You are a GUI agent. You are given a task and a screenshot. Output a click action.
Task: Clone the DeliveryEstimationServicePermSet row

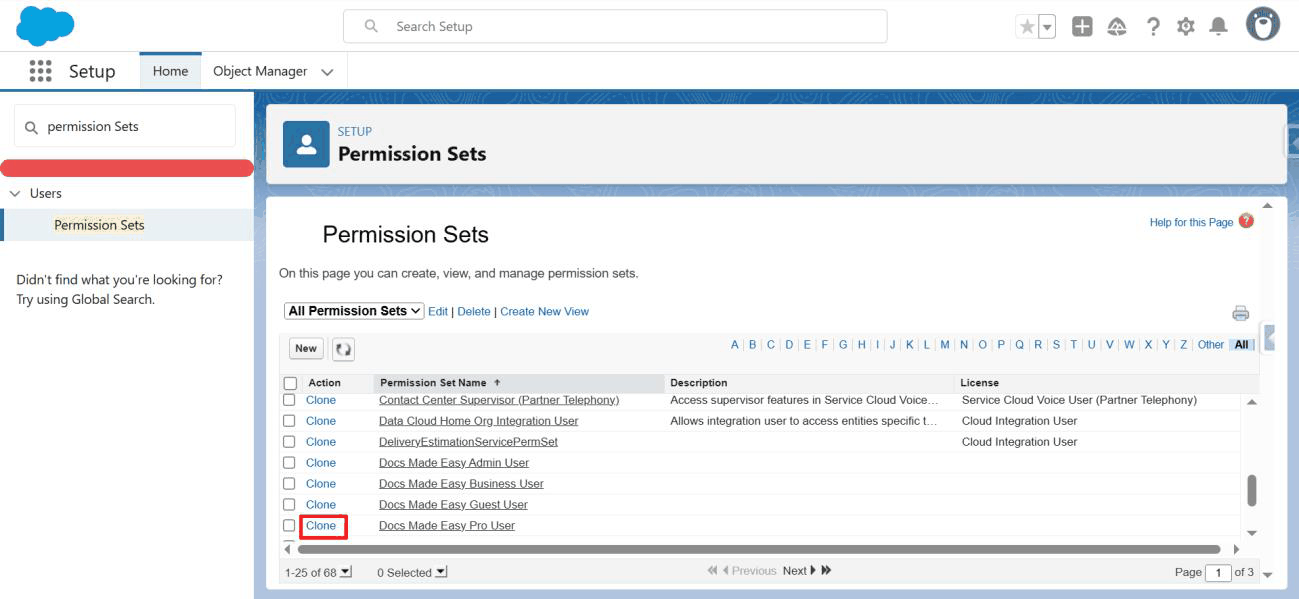pyautogui.click(x=321, y=442)
